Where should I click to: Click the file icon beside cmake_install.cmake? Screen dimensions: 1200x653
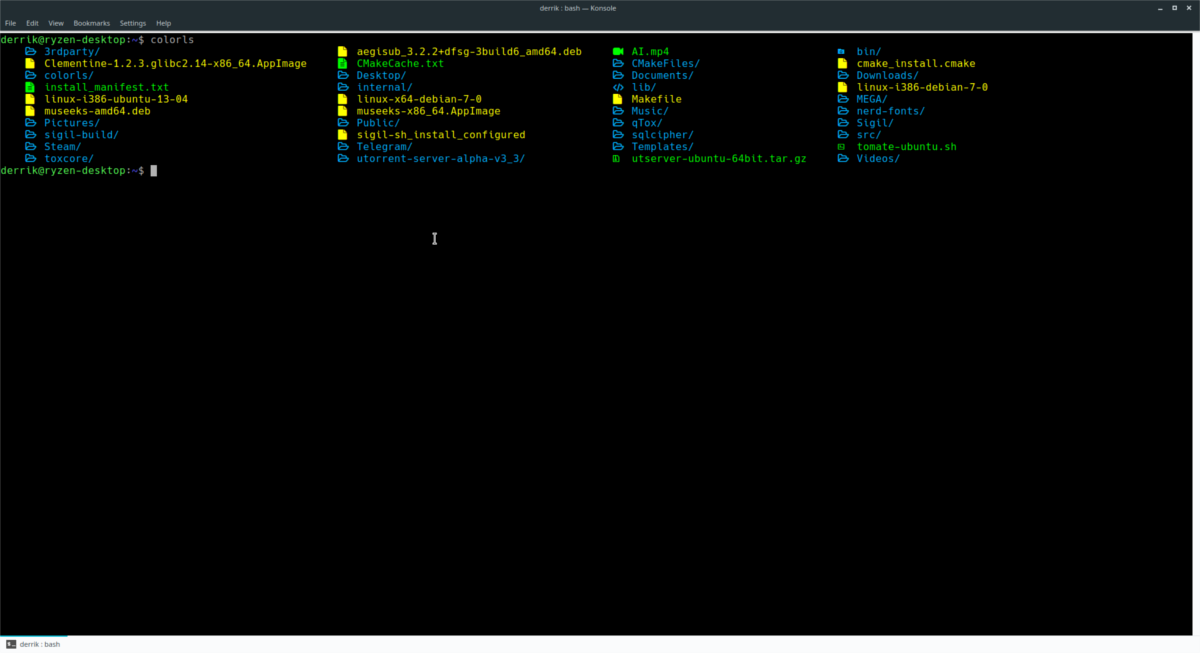pos(842,63)
